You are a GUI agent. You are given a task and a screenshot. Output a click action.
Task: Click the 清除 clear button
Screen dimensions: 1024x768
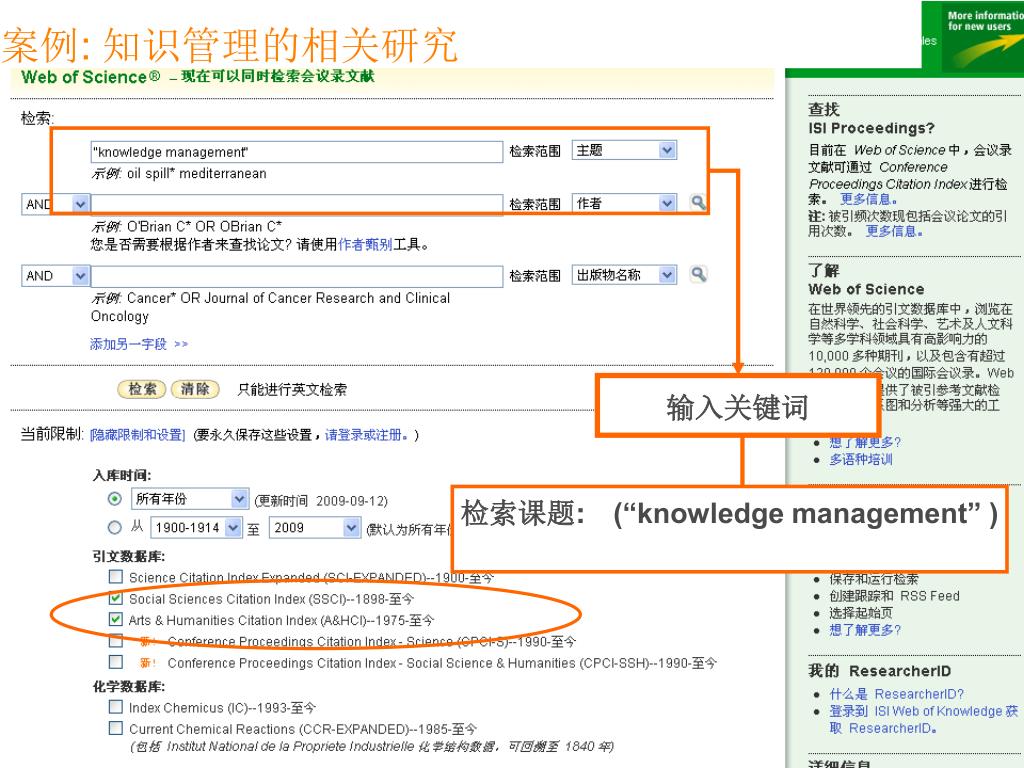(x=195, y=389)
